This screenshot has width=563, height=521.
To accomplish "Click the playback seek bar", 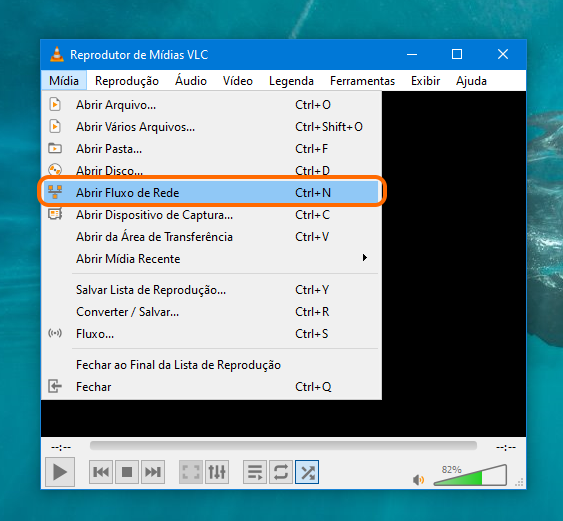I will point(283,446).
